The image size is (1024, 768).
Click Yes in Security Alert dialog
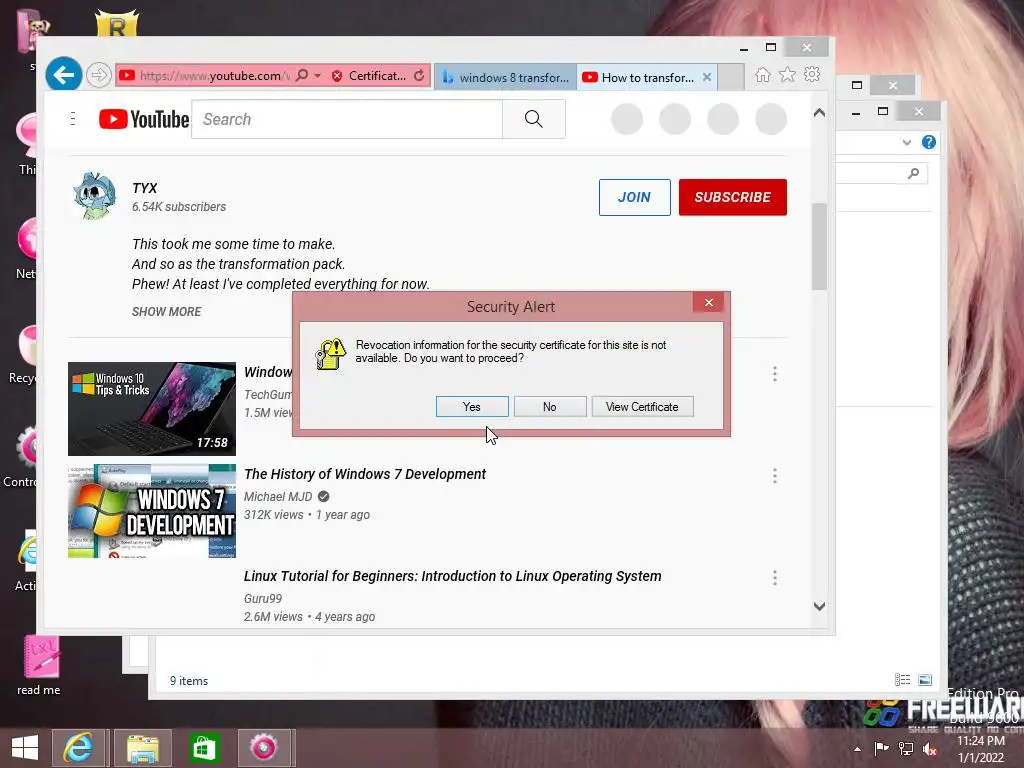472,407
